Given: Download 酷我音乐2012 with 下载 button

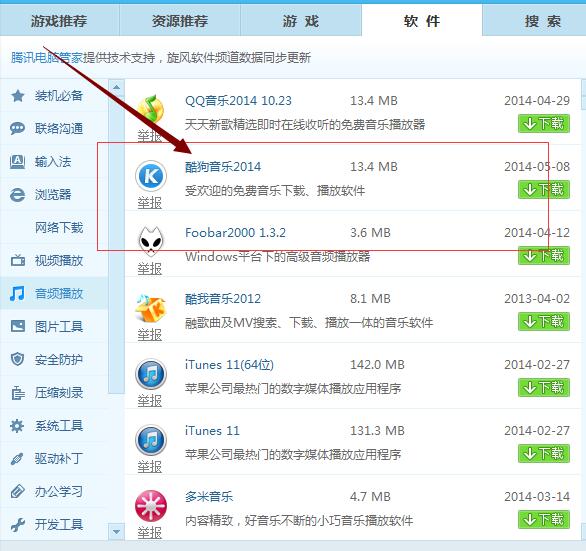Looking at the screenshot, I should pyautogui.click(x=544, y=321).
